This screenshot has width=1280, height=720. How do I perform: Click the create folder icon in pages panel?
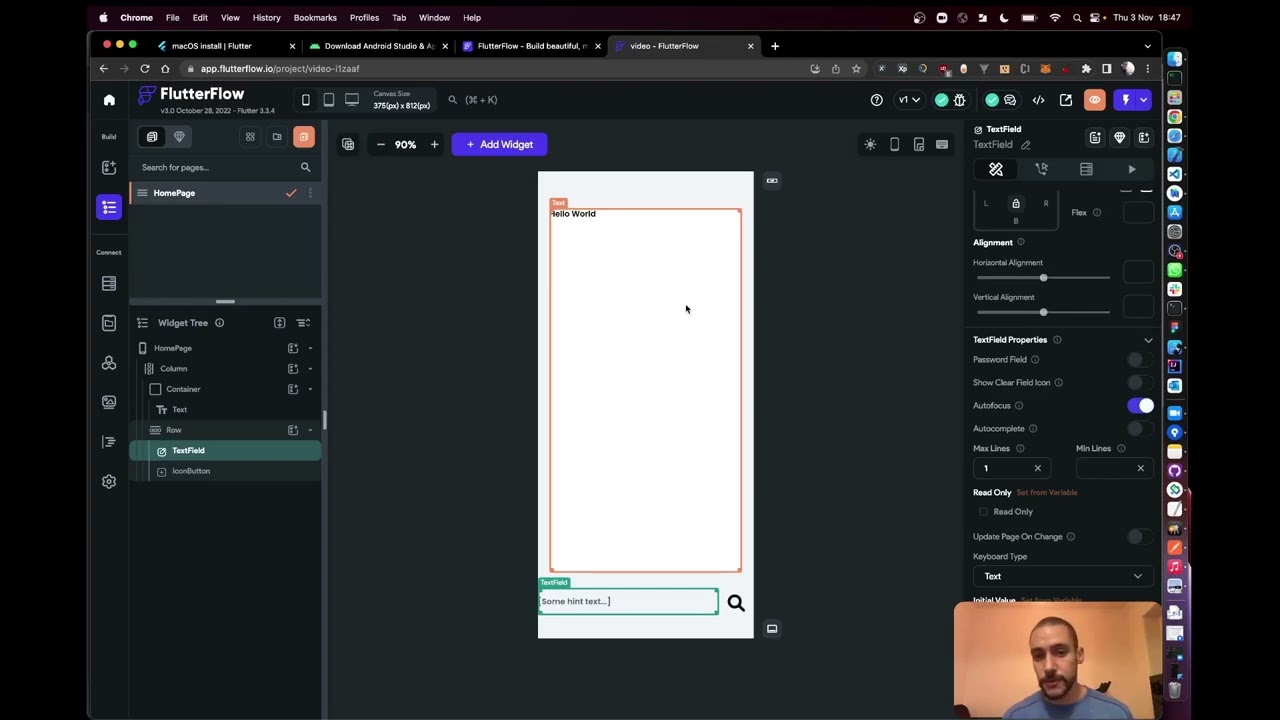pos(277,137)
